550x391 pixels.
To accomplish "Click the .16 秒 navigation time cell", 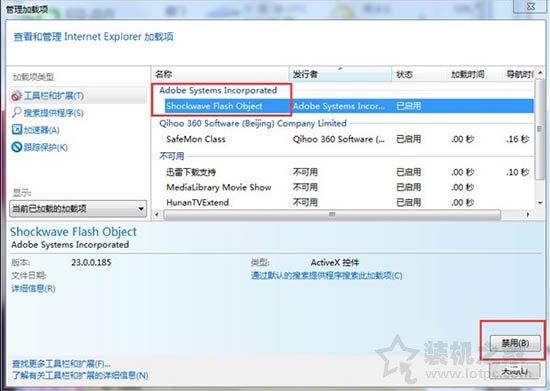I will pos(517,139).
